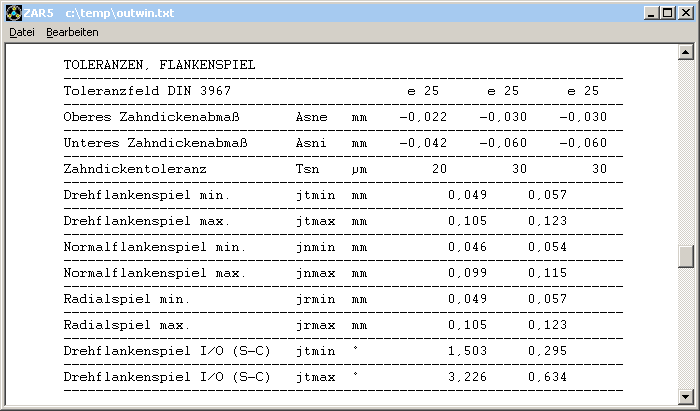Minimize the ZAR5 window
Viewport: 700px width, 411px height.
pos(652,12)
